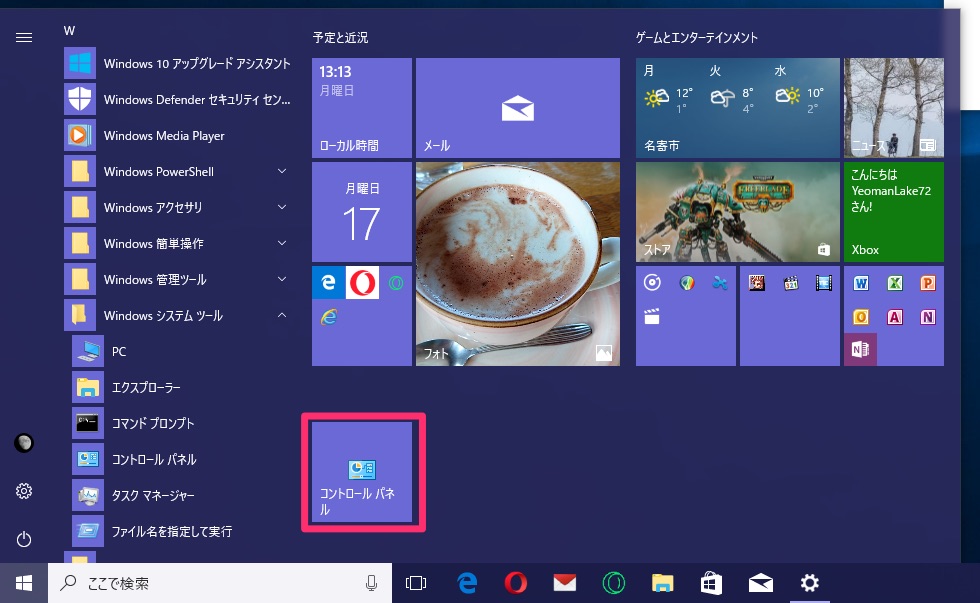Open the calendar tile showing 月曜日 17
The image size is (980, 603).
click(362, 212)
